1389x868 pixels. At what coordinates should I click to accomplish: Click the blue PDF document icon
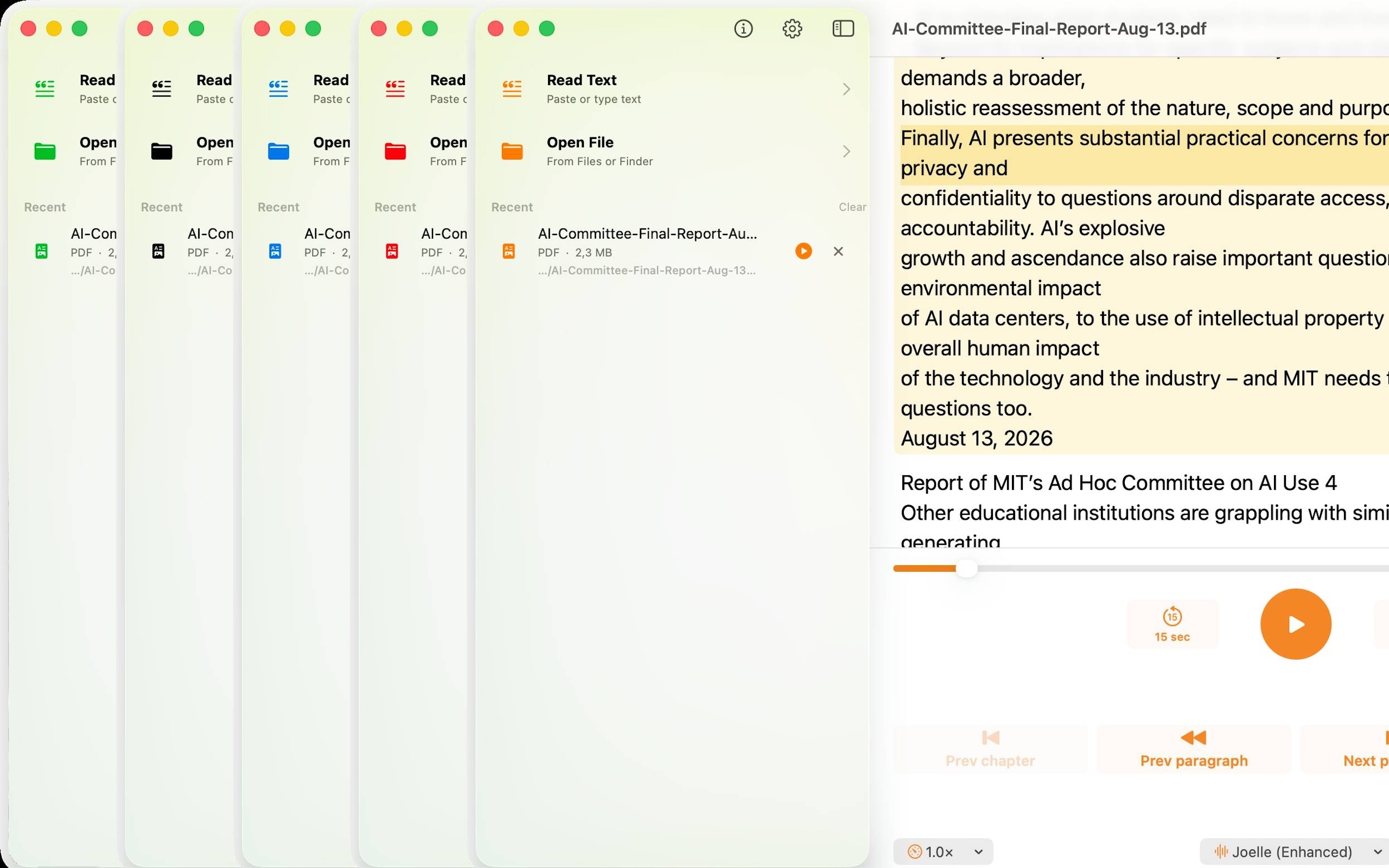[x=275, y=251]
